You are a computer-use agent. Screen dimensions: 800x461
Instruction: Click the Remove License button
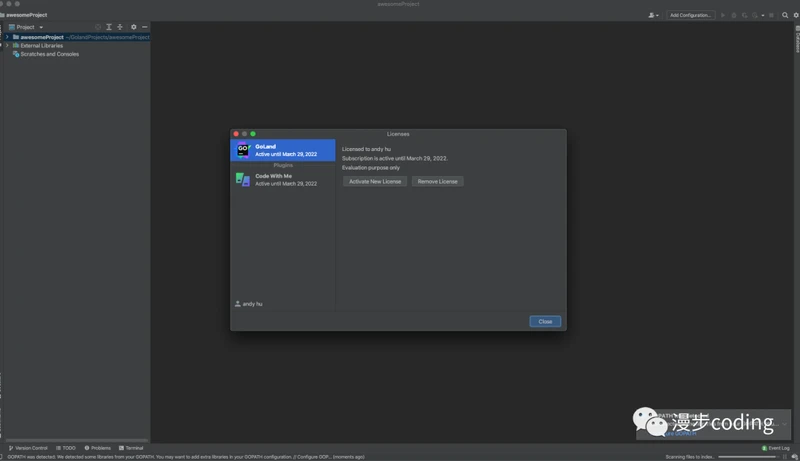(x=437, y=181)
